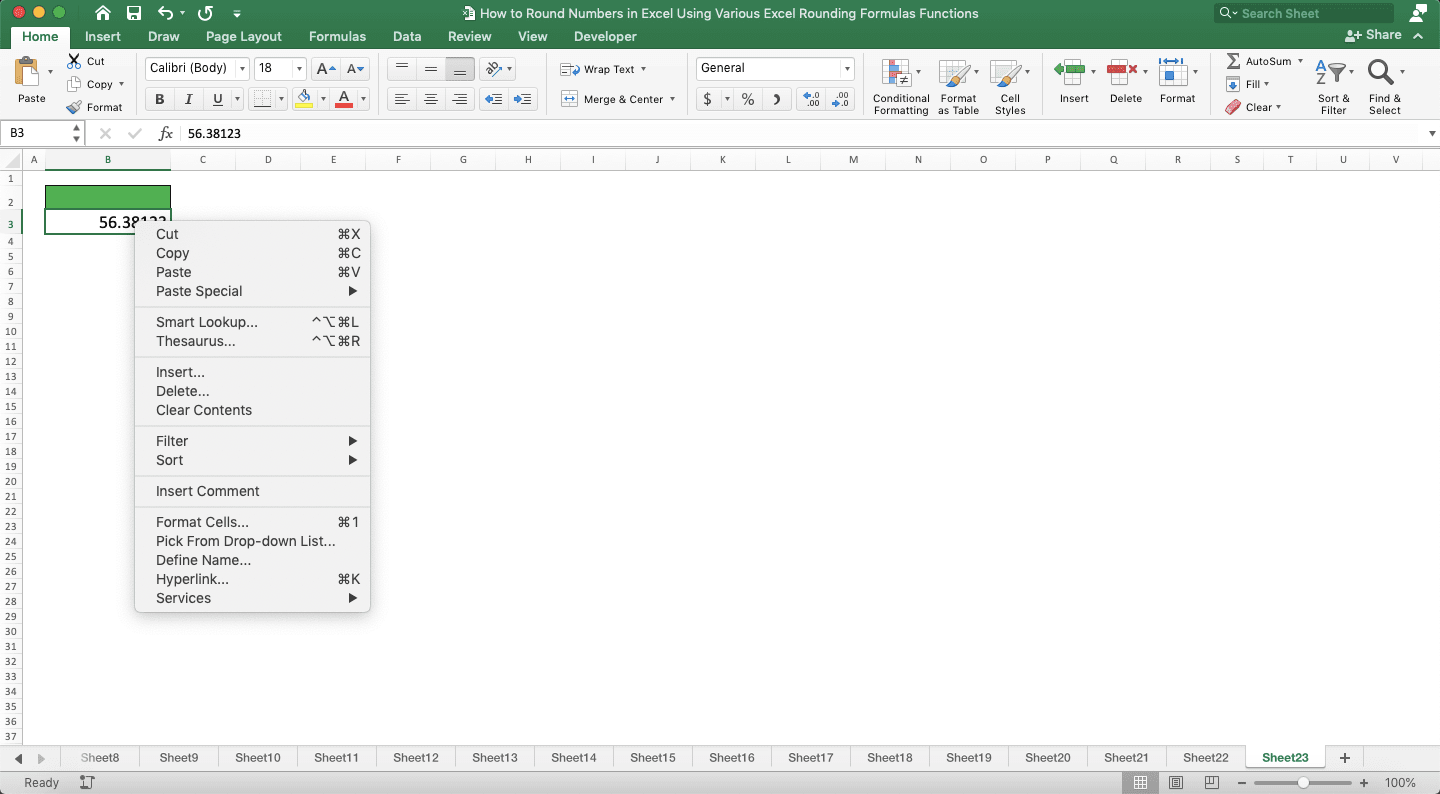
Task: Expand the Paste Special submenu
Action: pos(198,291)
